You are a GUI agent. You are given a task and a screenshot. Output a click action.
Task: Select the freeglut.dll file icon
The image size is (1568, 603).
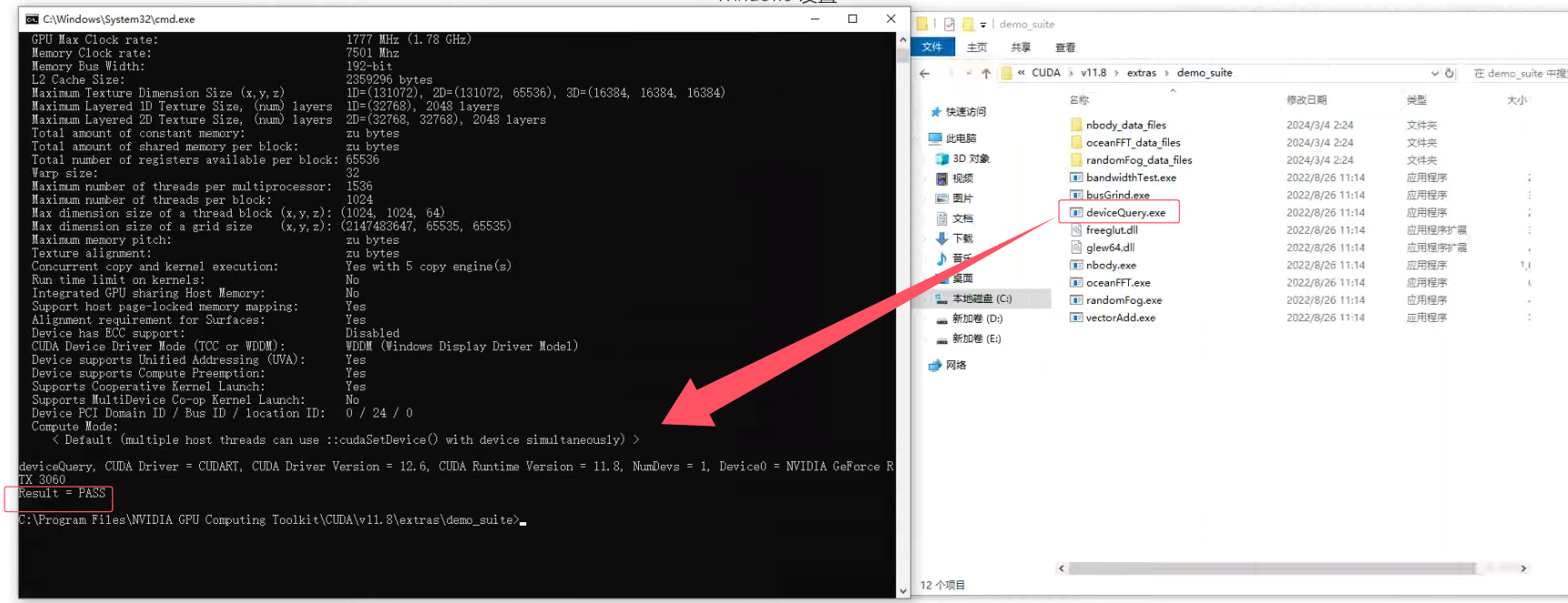(1076, 229)
